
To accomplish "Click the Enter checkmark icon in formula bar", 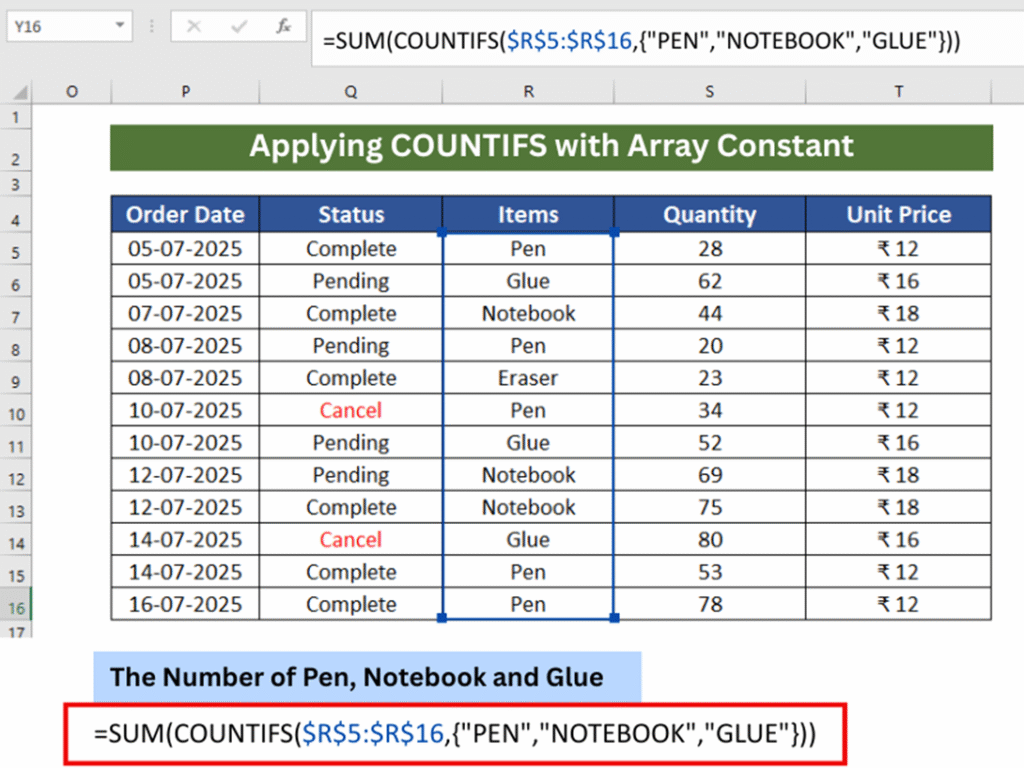I will tap(239, 26).
